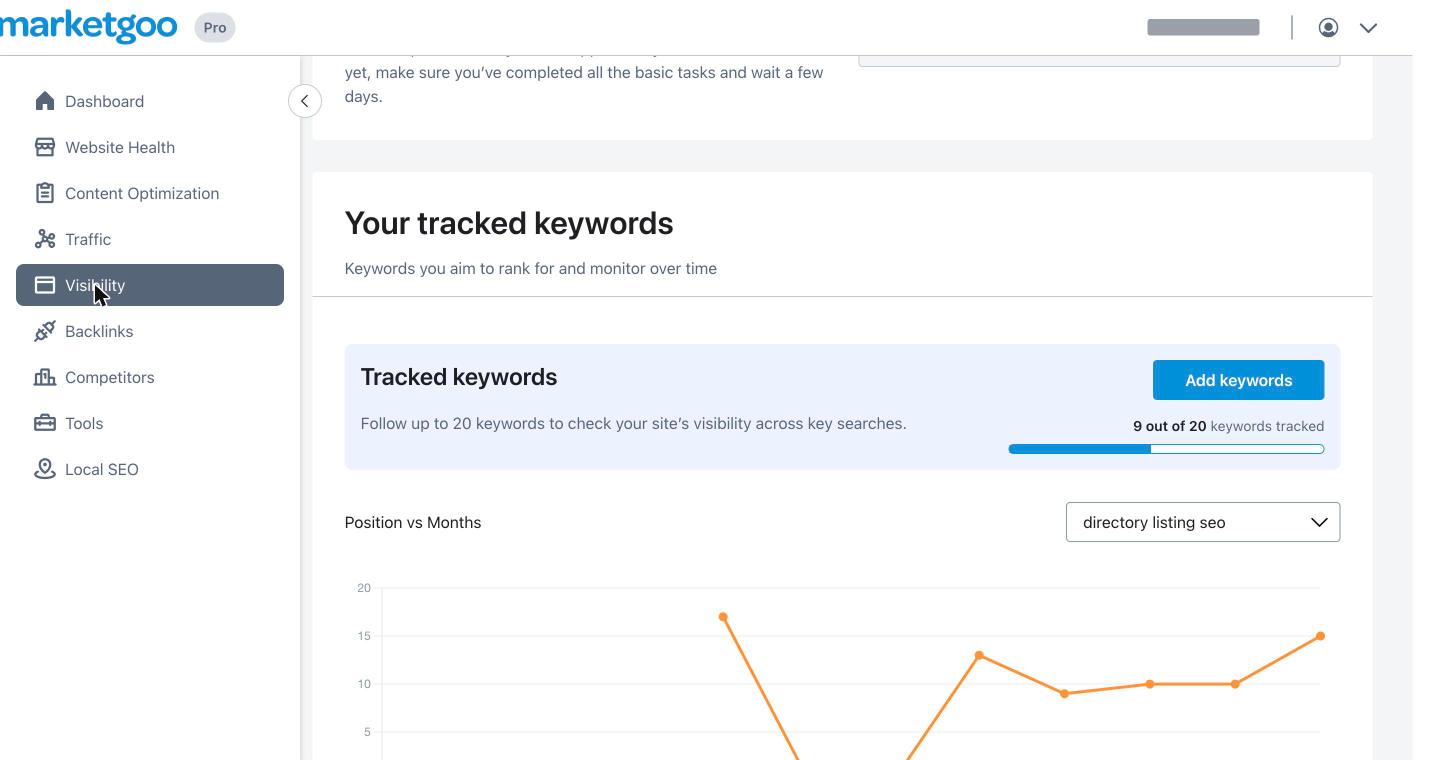Click the Visibility window icon
The width and height of the screenshot is (1440, 760).
[45, 285]
